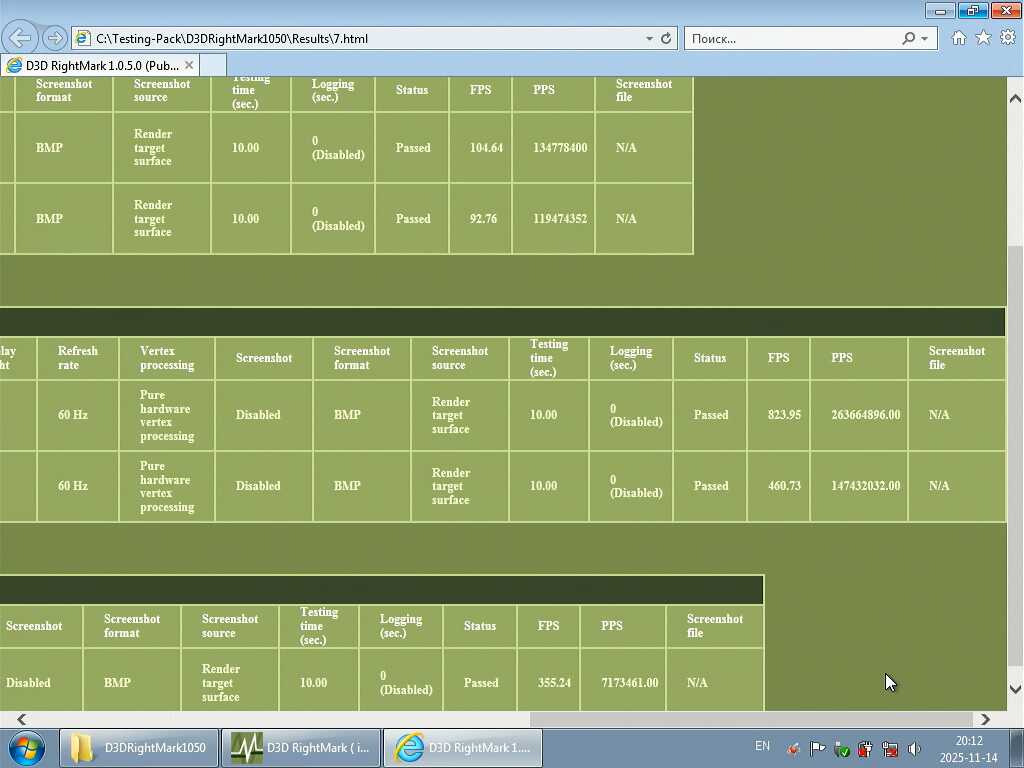Refresh the page with the reload icon
Image resolution: width=1024 pixels, height=768 pixels.
(x=666, y=39)
